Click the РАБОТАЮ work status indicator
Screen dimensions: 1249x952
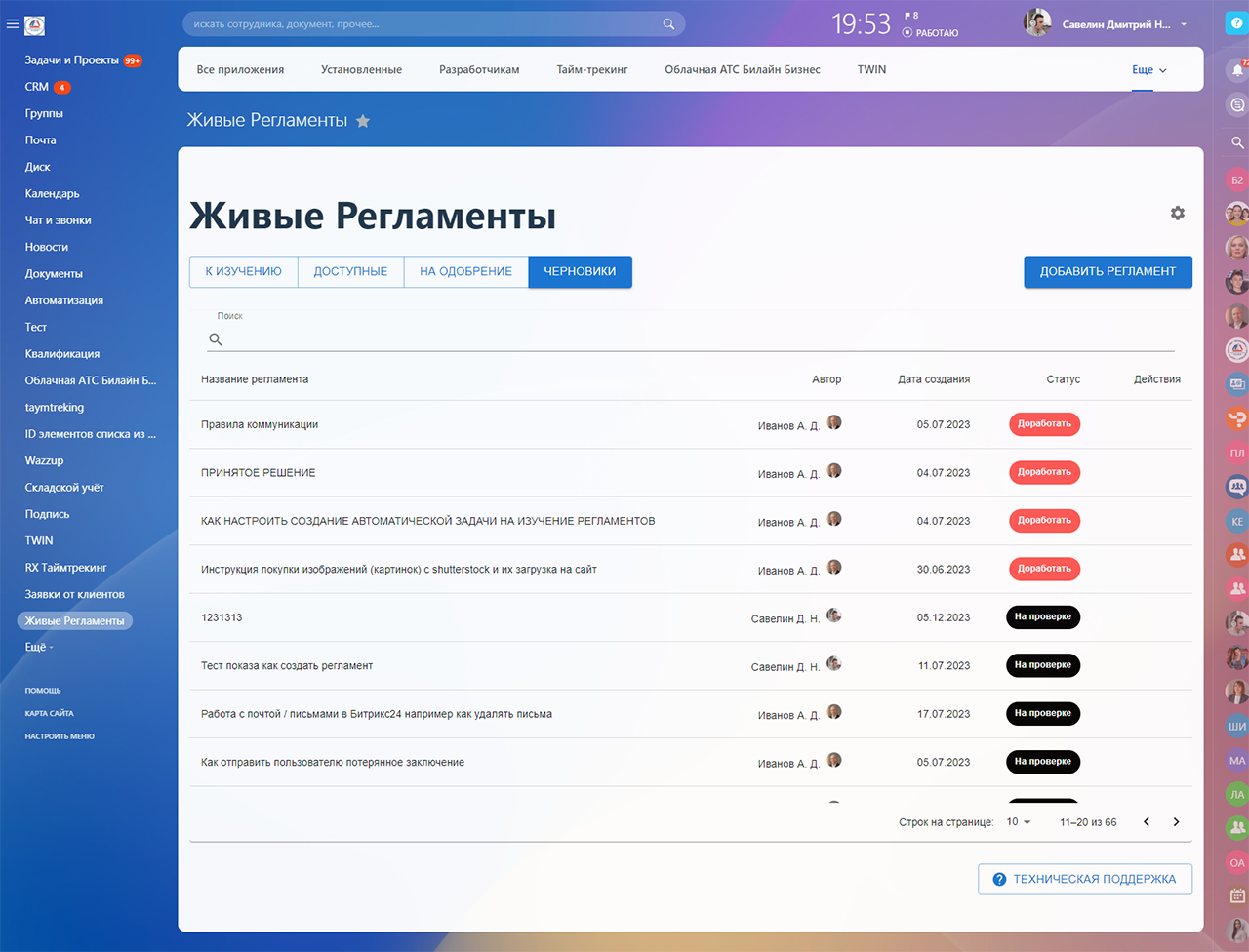931,33
